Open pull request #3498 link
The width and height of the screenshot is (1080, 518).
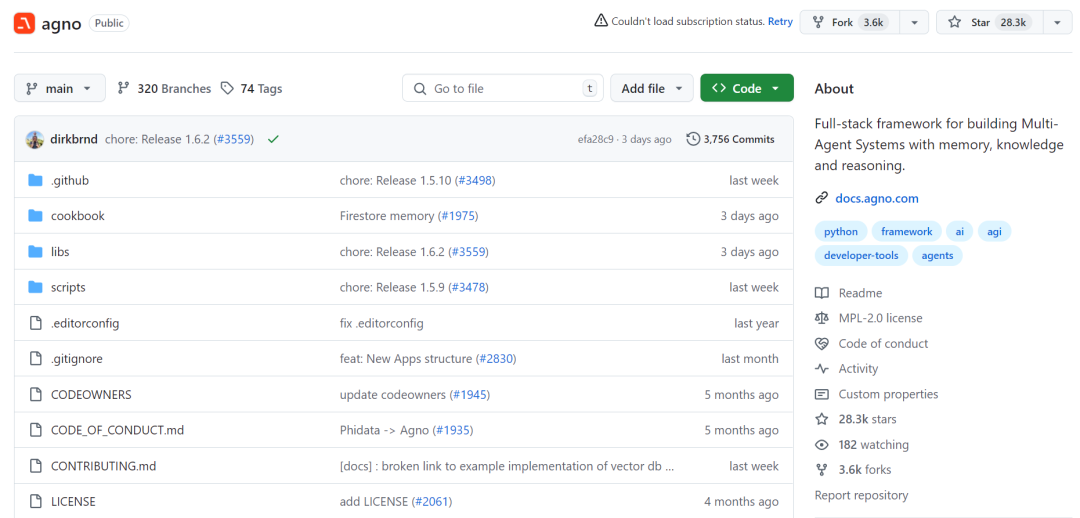[x=474, y=180]
